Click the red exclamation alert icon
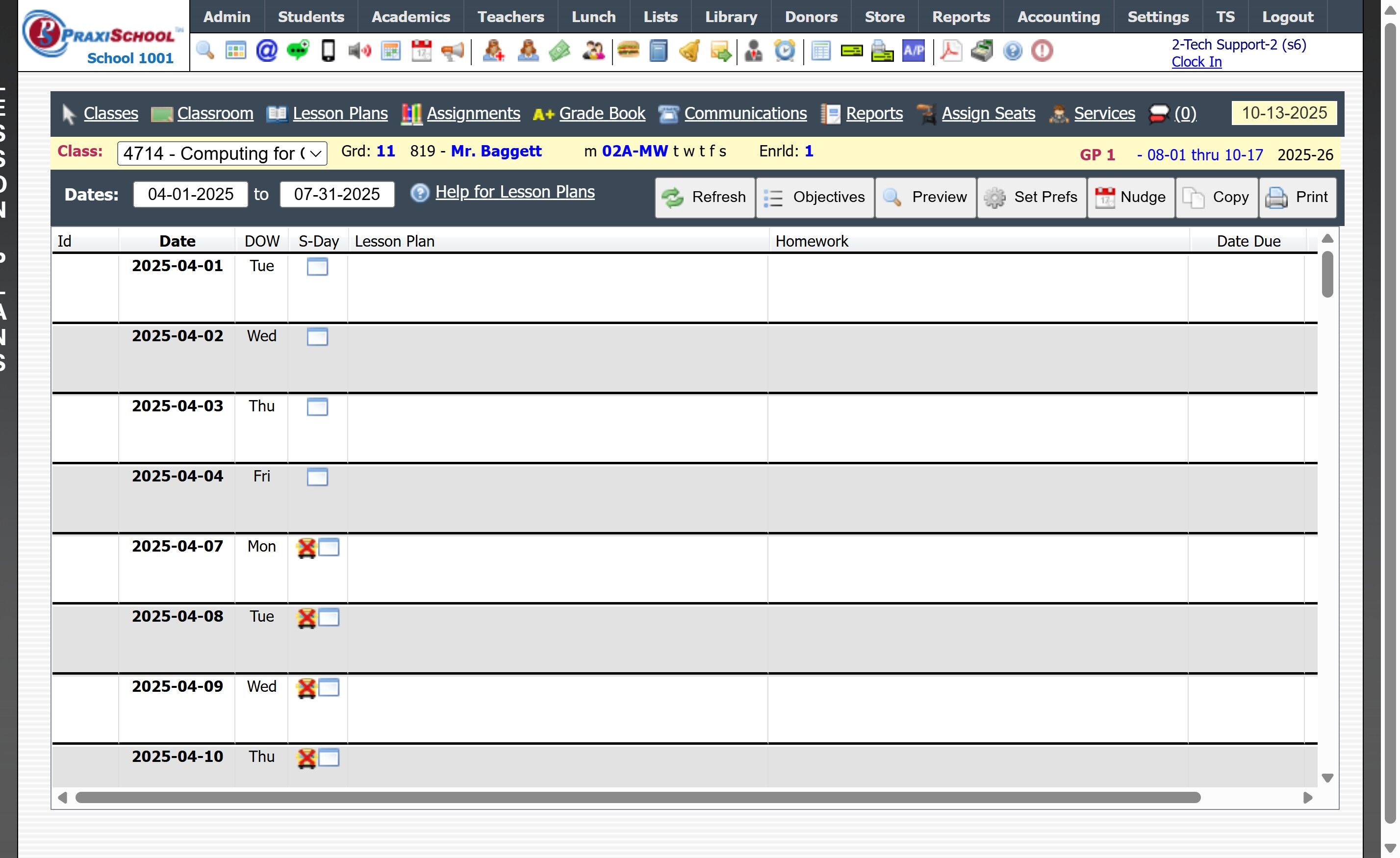 pos(1042,51)
